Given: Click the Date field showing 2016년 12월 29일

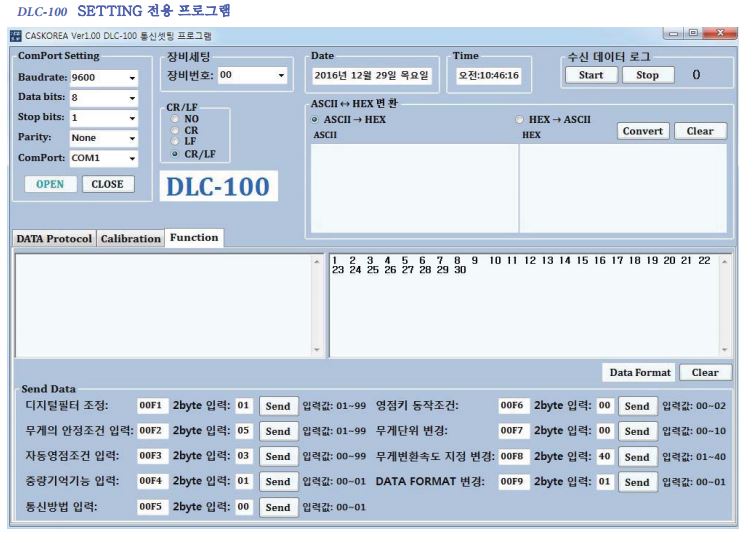Looking at the screenshot, I should point(371,76).
